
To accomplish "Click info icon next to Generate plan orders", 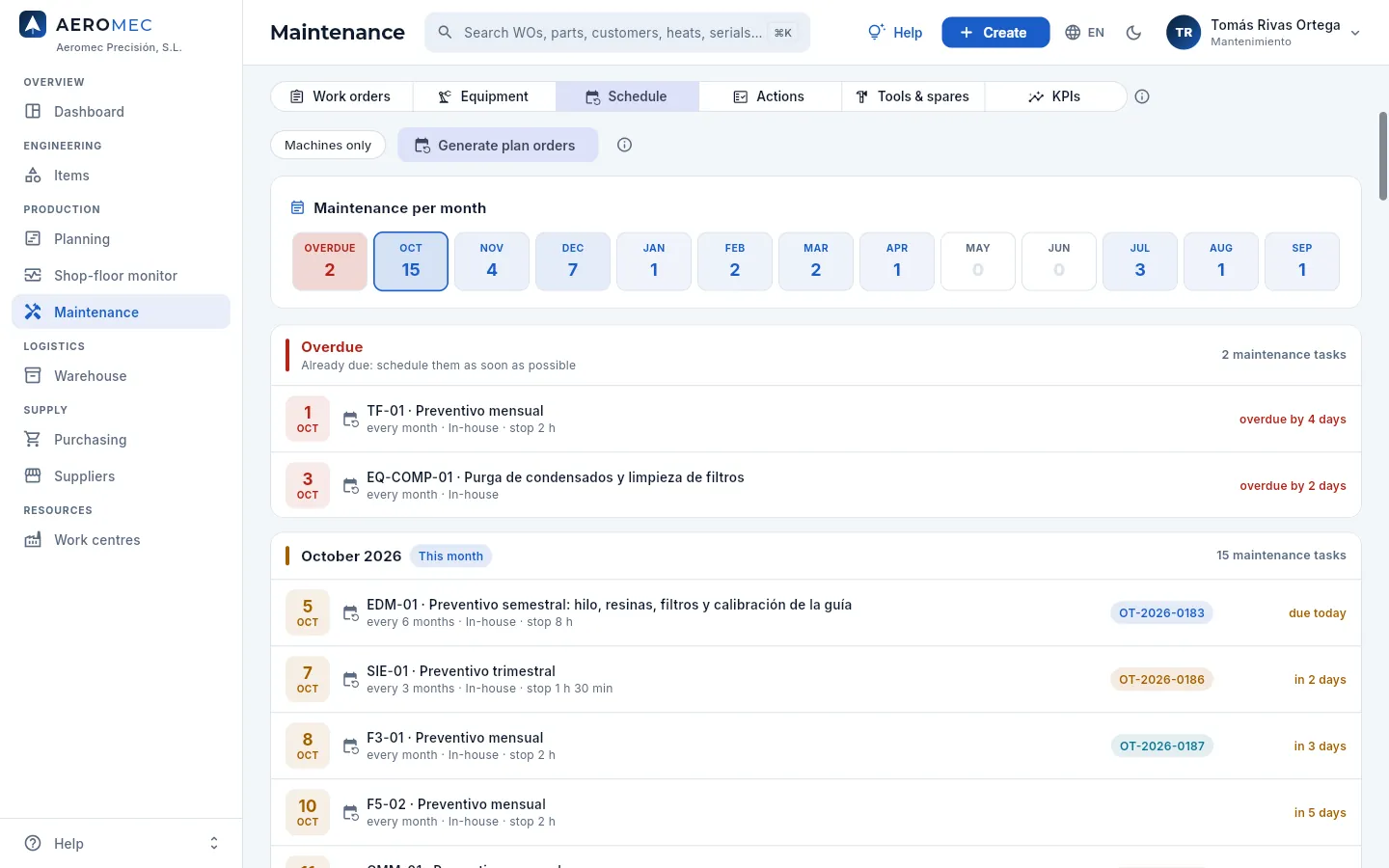I will 624,145.
